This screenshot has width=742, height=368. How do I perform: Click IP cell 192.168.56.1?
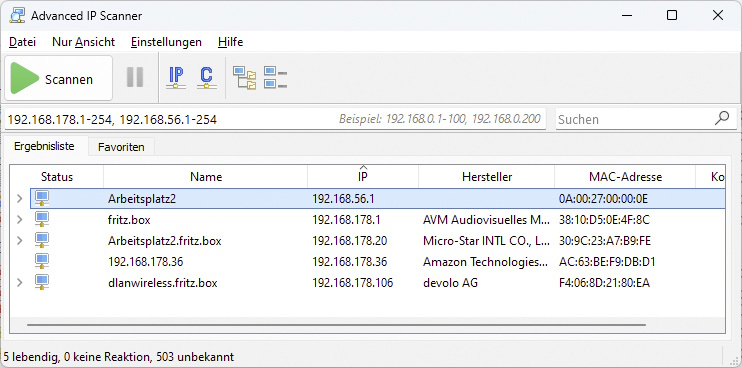pyautogui.click(x=343, y=199)
